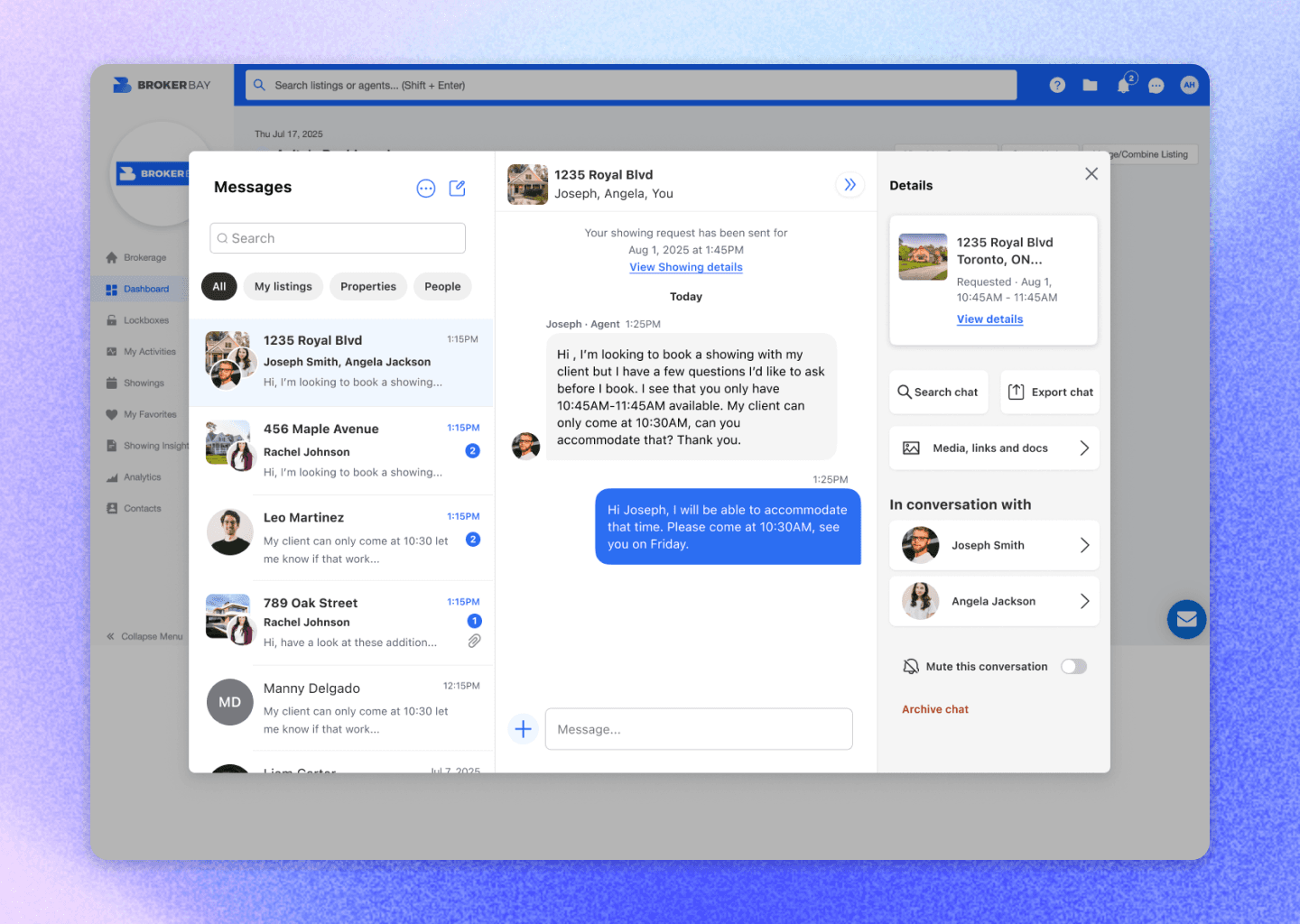The height and width of the screenshot is (924, 1300).
Task: Click the BrokerBay logo
Action: [x=162, y=85]
